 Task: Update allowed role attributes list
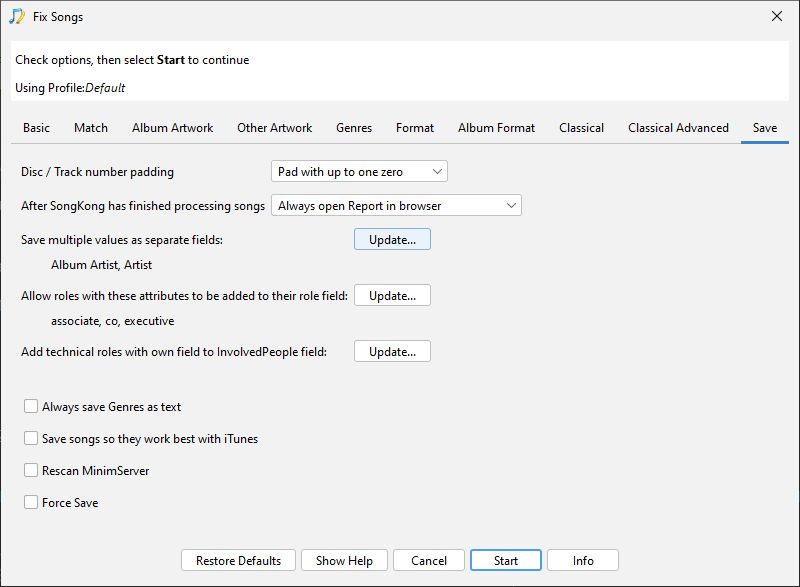(x=392, y=296)
